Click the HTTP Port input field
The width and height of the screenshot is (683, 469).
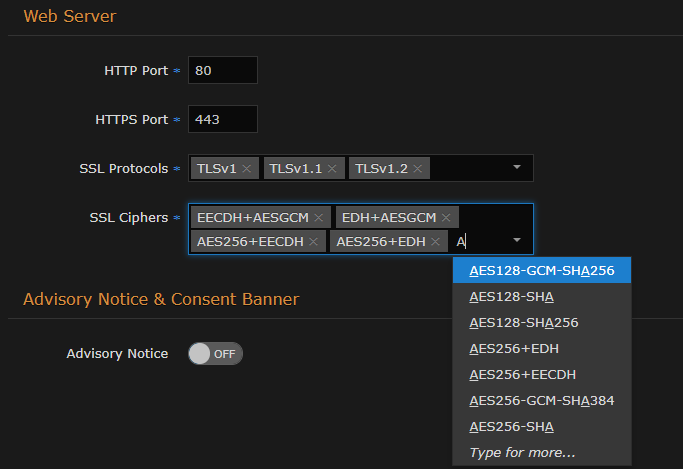click(x=223, y=71)
